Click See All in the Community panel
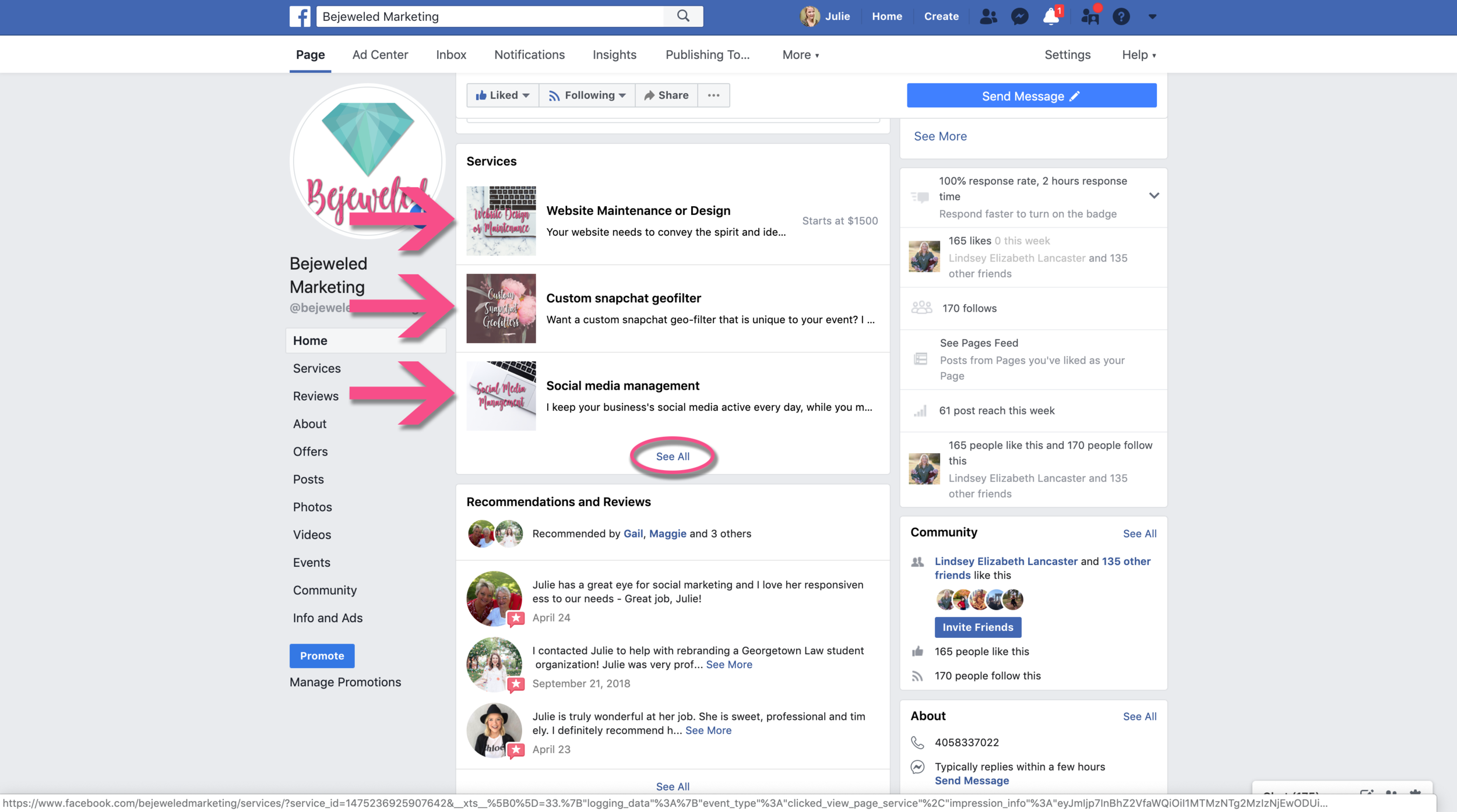1457x812 pixels. pyautogui.click(x=1139, y=534)
